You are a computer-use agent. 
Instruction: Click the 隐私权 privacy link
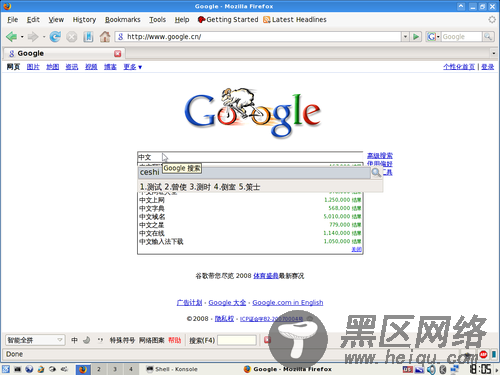point(224,319)
